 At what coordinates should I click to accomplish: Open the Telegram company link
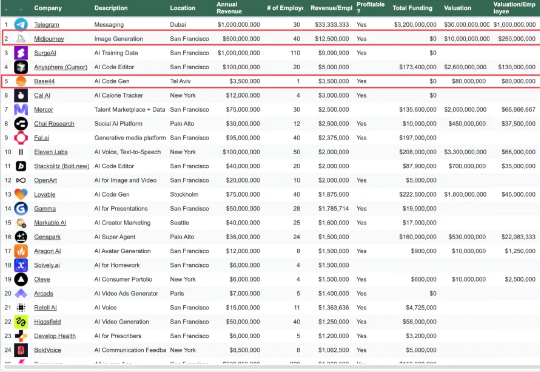pos(46,25)
